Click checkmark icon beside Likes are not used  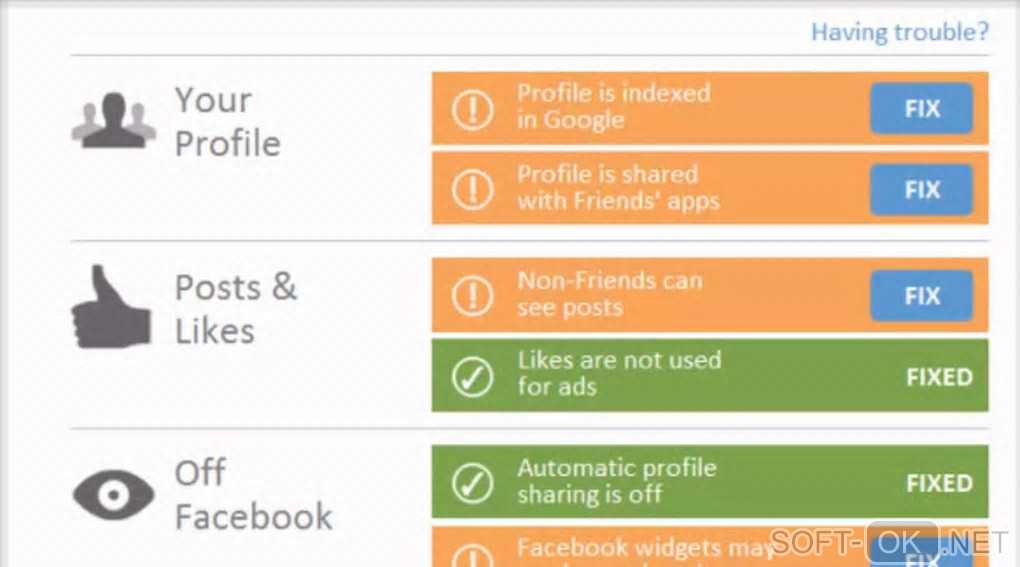pos(472,376)
